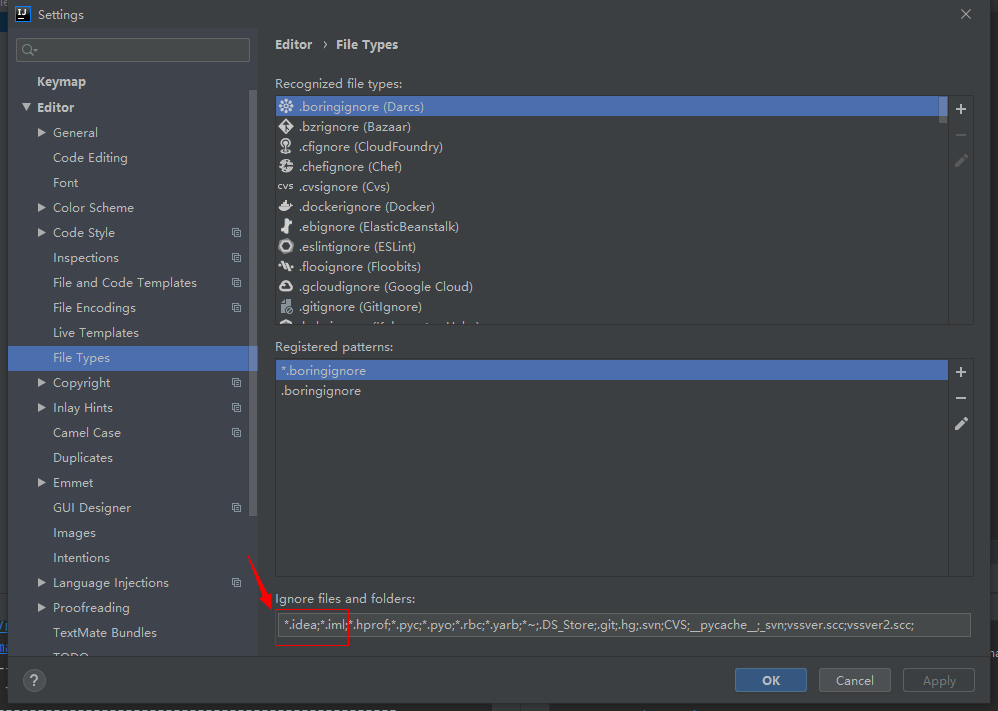
Task: Expand the Language Injections node
Action: pyautogui.click(x=41, y=582)
